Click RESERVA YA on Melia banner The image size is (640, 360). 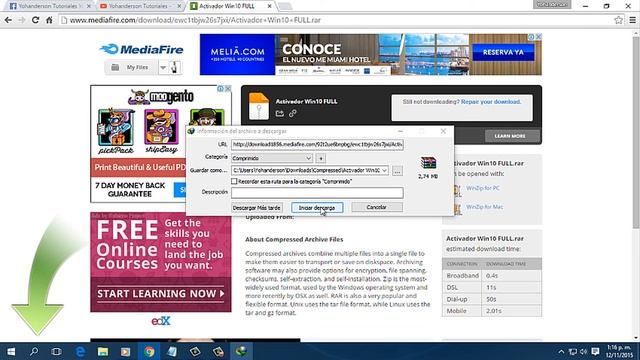pyautogui.click(x=503, y=52)
